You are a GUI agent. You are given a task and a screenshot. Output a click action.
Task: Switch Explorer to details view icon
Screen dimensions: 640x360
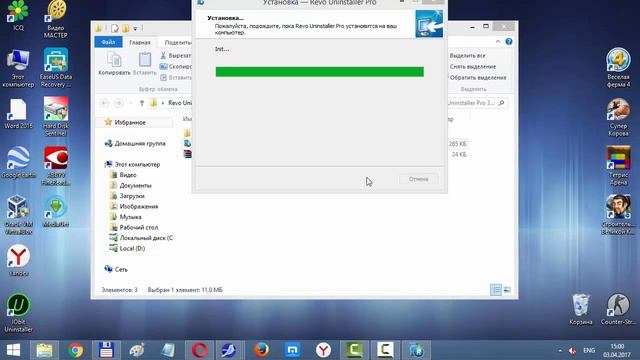[496, 290]
